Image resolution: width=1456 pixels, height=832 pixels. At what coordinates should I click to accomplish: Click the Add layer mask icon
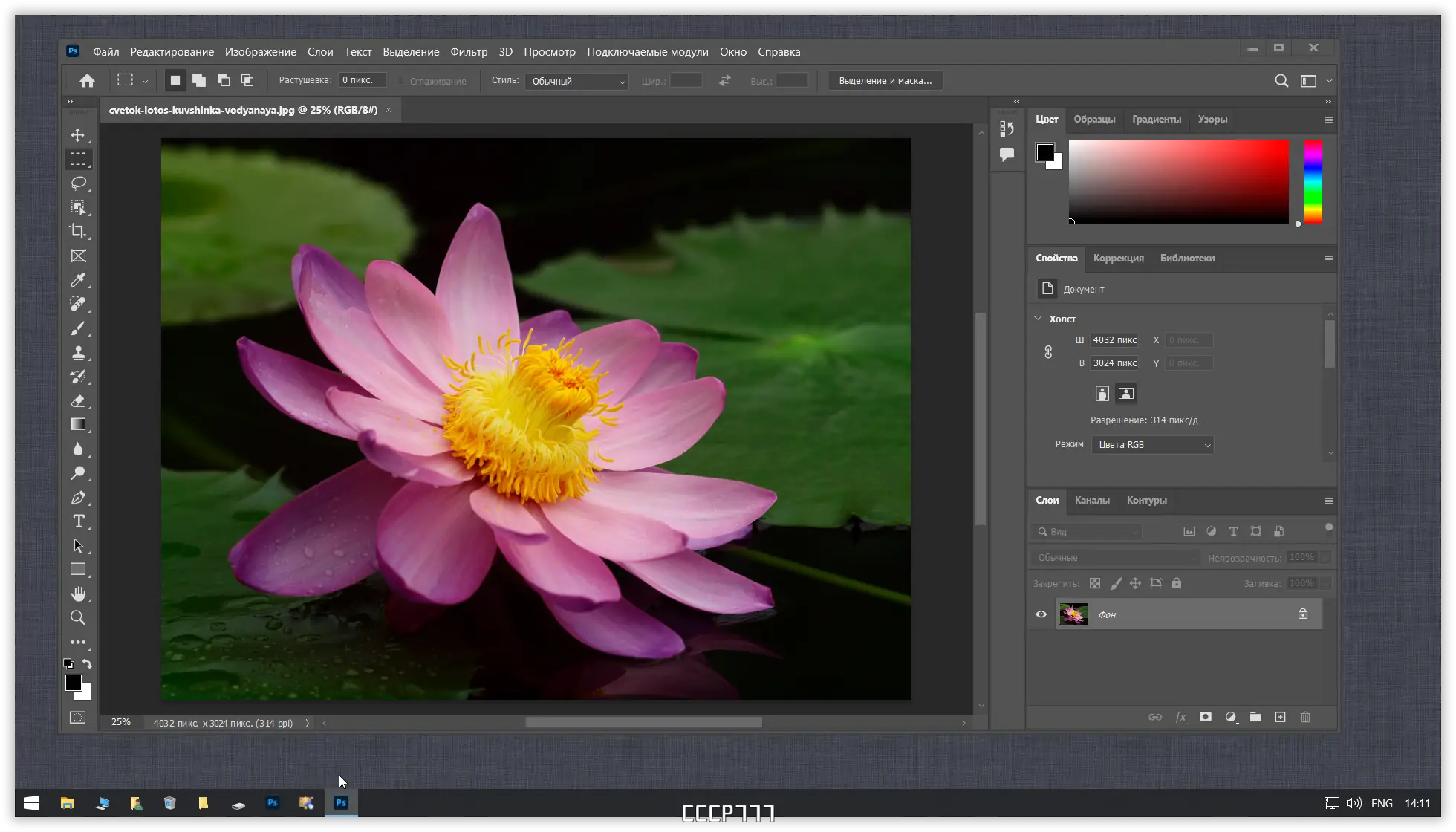pyautogui.click(x=1206, y=717)
